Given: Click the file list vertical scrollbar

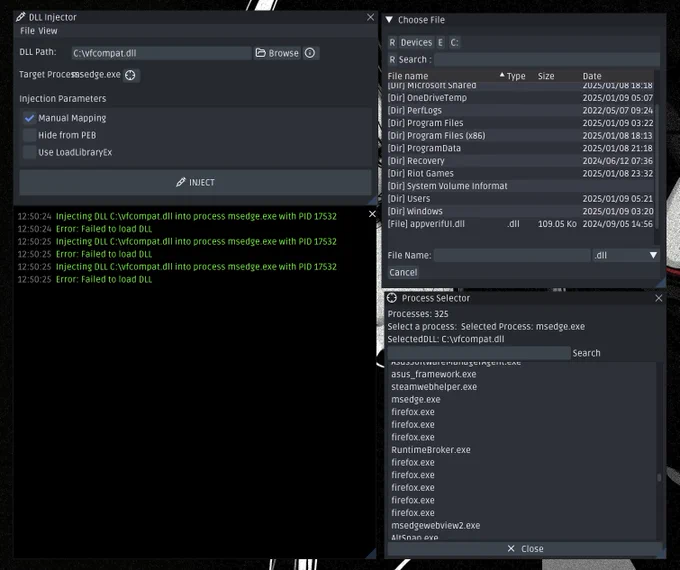Looking at the screenshot, I should [x=657, y=165].
